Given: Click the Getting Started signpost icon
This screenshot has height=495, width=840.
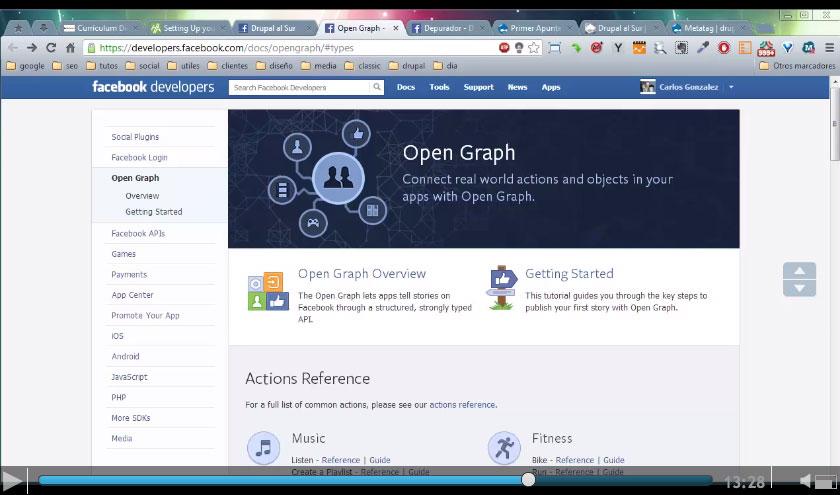Looking at the screenshot, I should 502,288.
